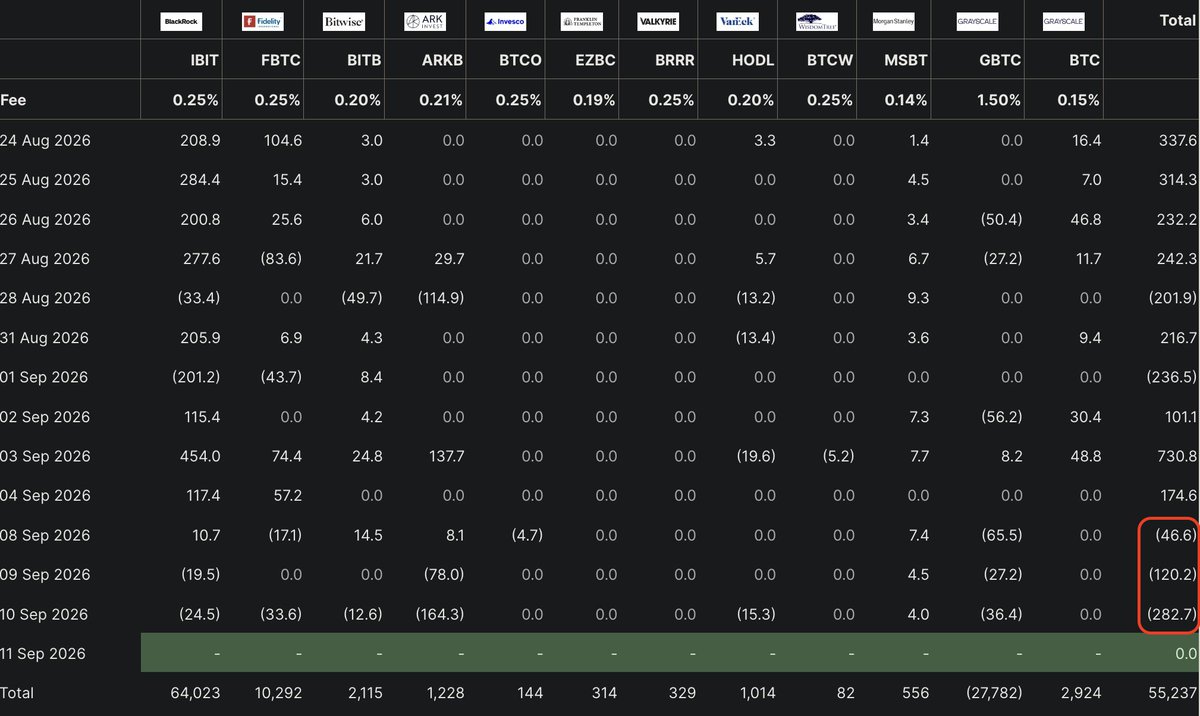The image size is (1200, 716).
Task: Select the 02 Sep 2026 date row
Action: [599, 417]
